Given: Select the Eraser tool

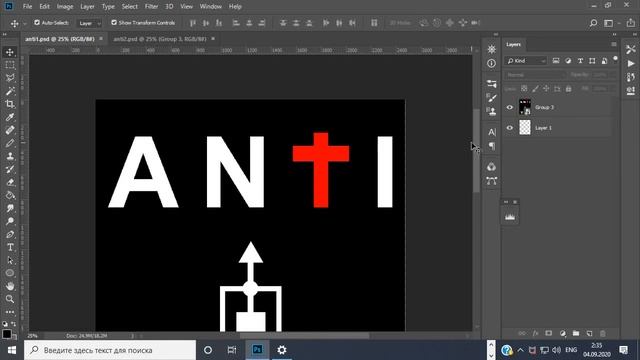Looking at the screenshot, I should point(10,182).
